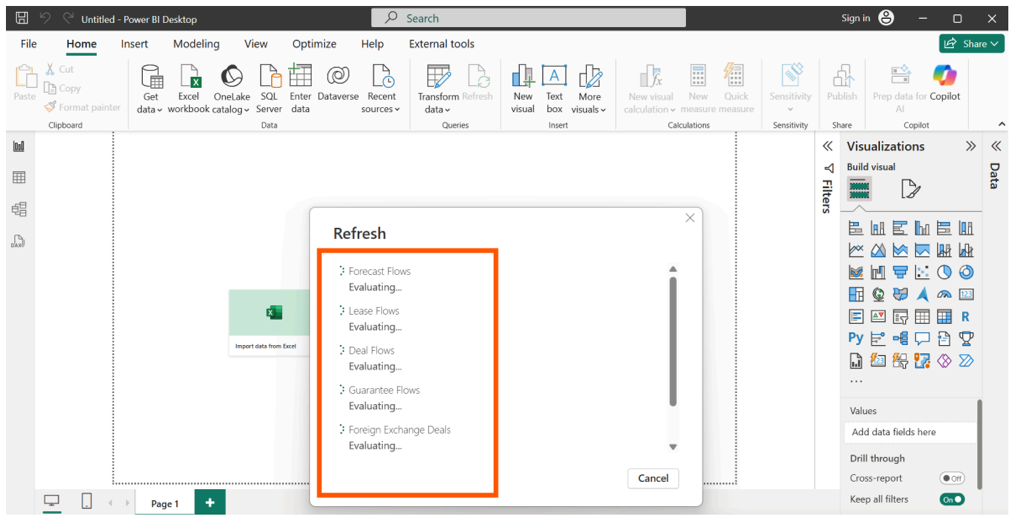Connect to Dataverse
The width and height of the screenshot is (1016, 518).
tap(338, 83)
